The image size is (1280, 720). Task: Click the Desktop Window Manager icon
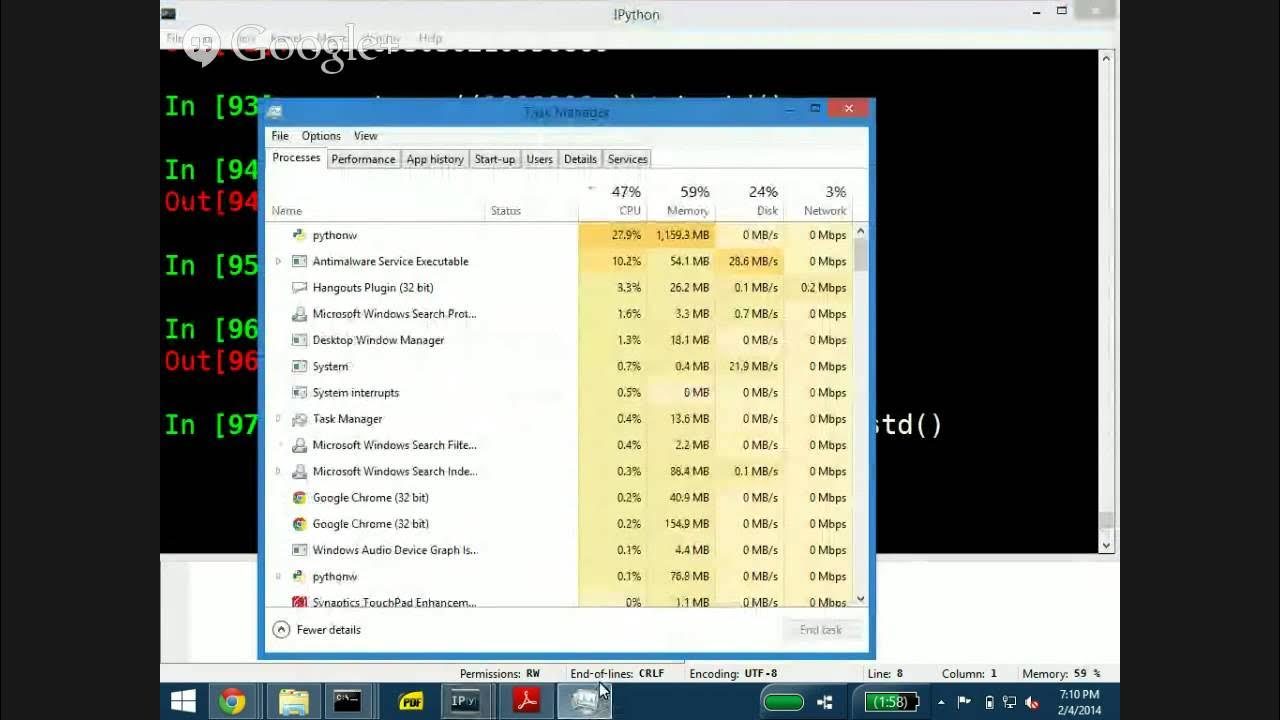(298, 340)
